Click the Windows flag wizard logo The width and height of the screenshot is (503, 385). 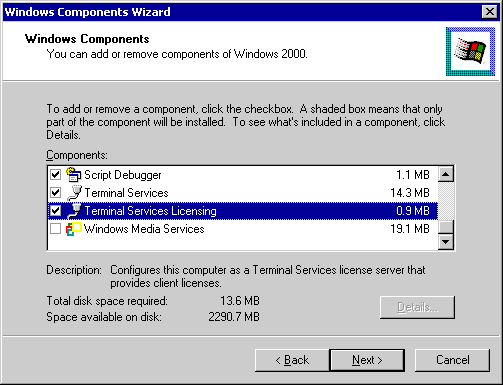point(470,51)
